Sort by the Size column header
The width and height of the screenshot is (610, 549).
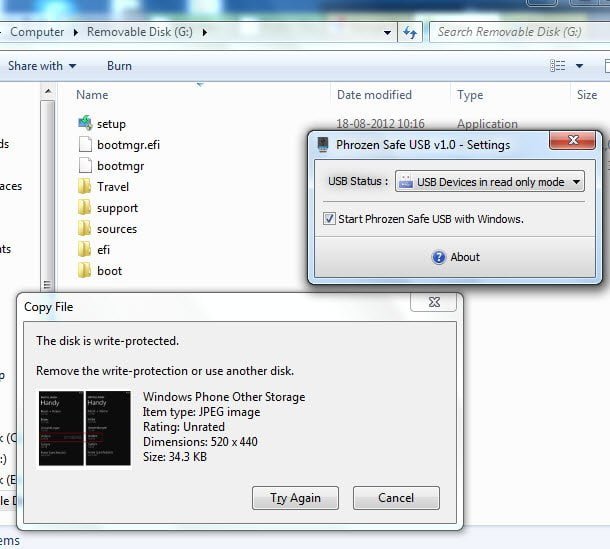587,95
